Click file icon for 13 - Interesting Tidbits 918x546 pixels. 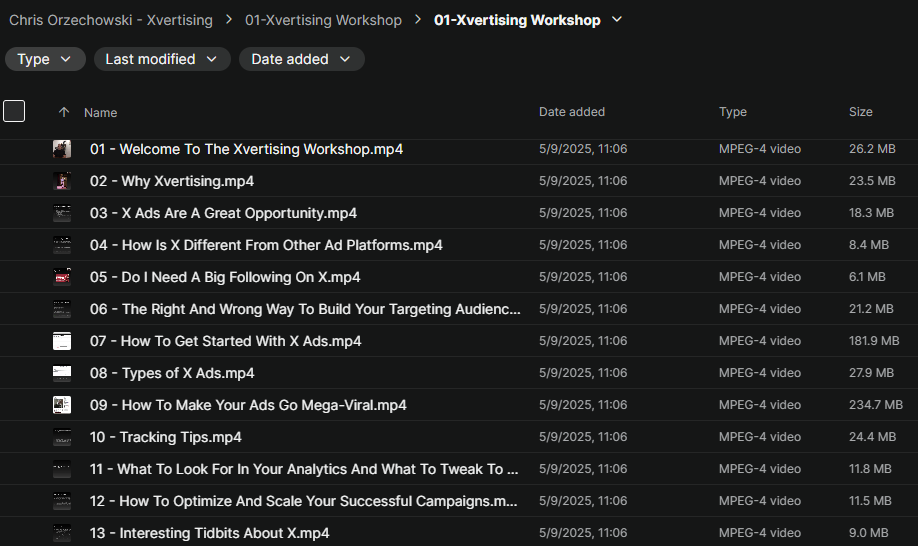(x=62, y=533)
